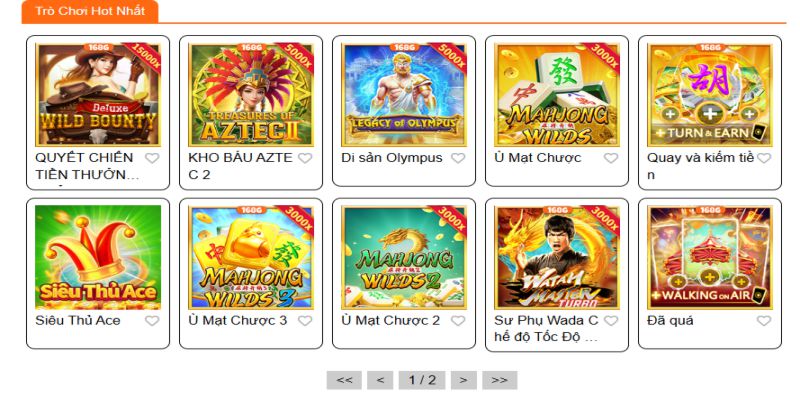The image size is (800, 400).
Task: Jump to last page with >> button
Action: point(499,380)
